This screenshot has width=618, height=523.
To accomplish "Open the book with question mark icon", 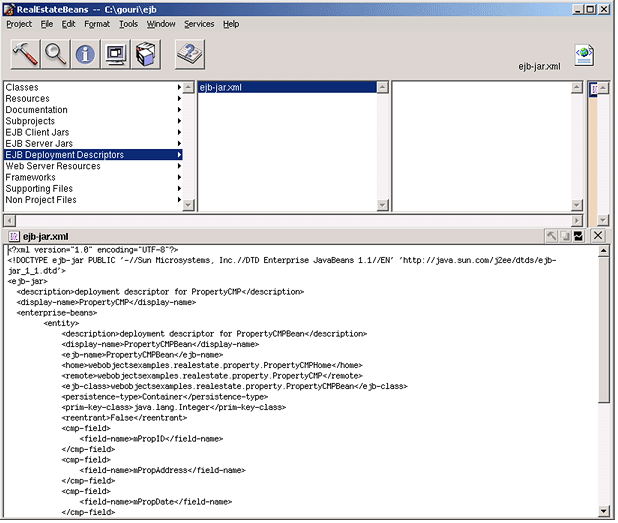I will [190, 54].
